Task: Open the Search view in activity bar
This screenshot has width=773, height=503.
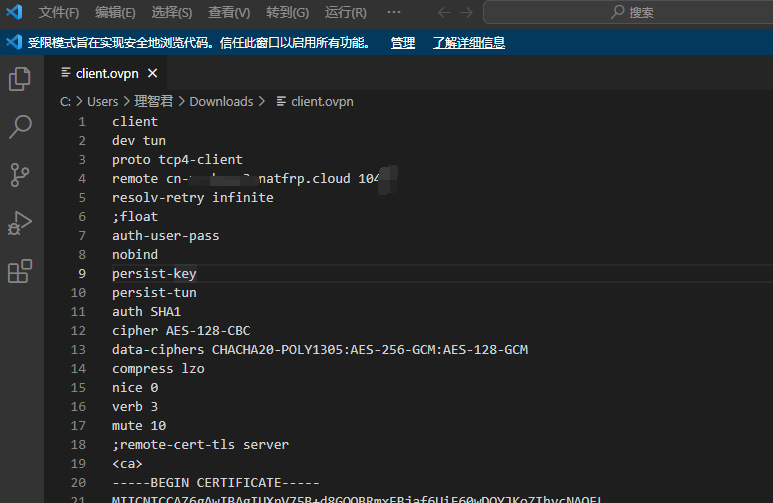Action: click(x=20, y=126)
